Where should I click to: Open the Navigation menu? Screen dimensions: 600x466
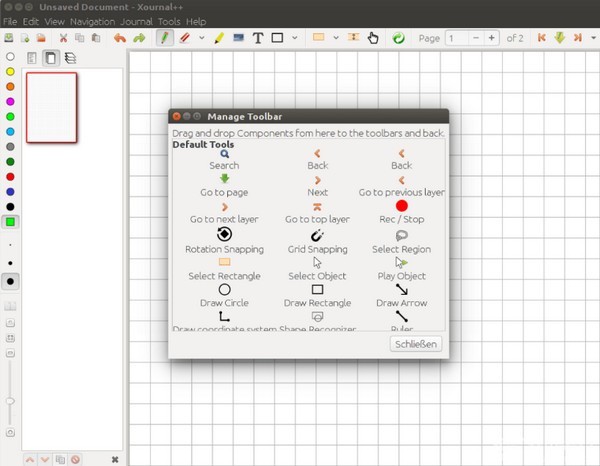[x=93, y=21]
